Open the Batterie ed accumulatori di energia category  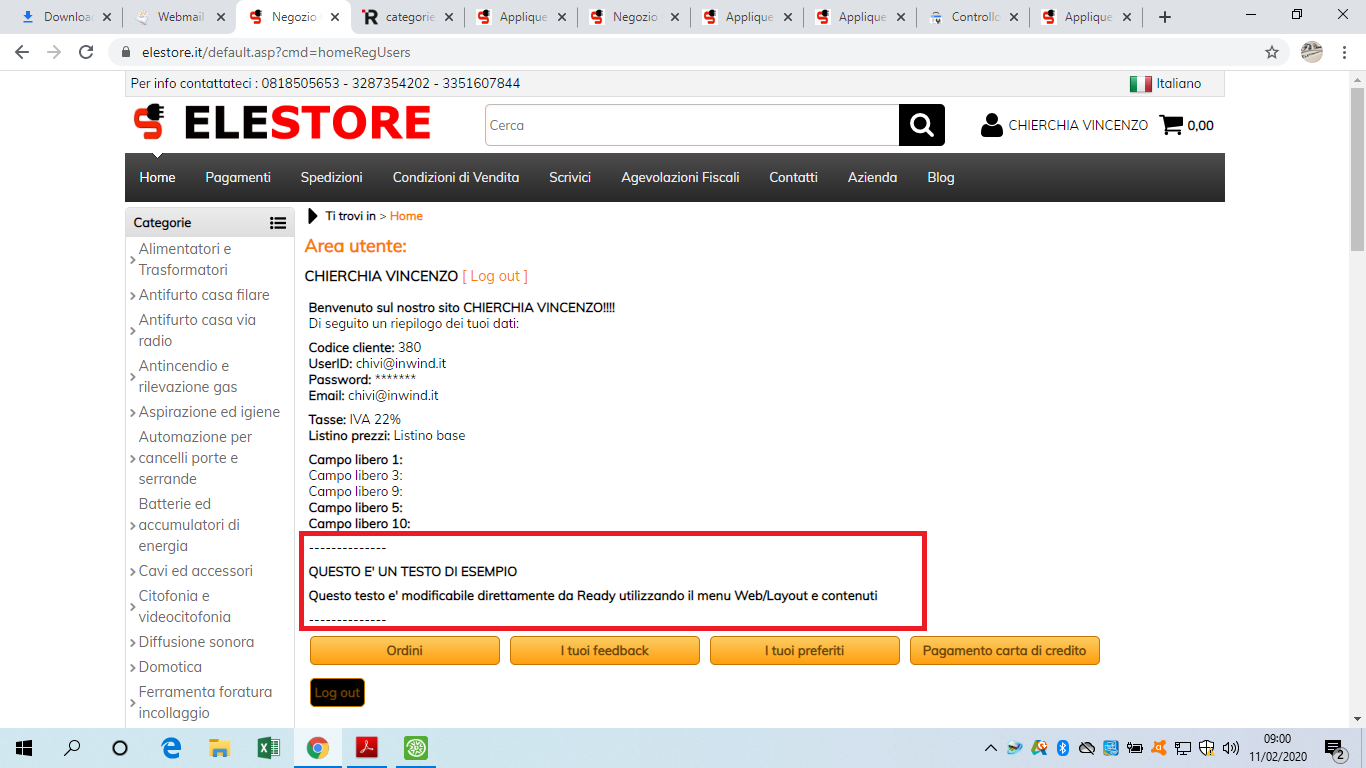[x=189, y=525]
